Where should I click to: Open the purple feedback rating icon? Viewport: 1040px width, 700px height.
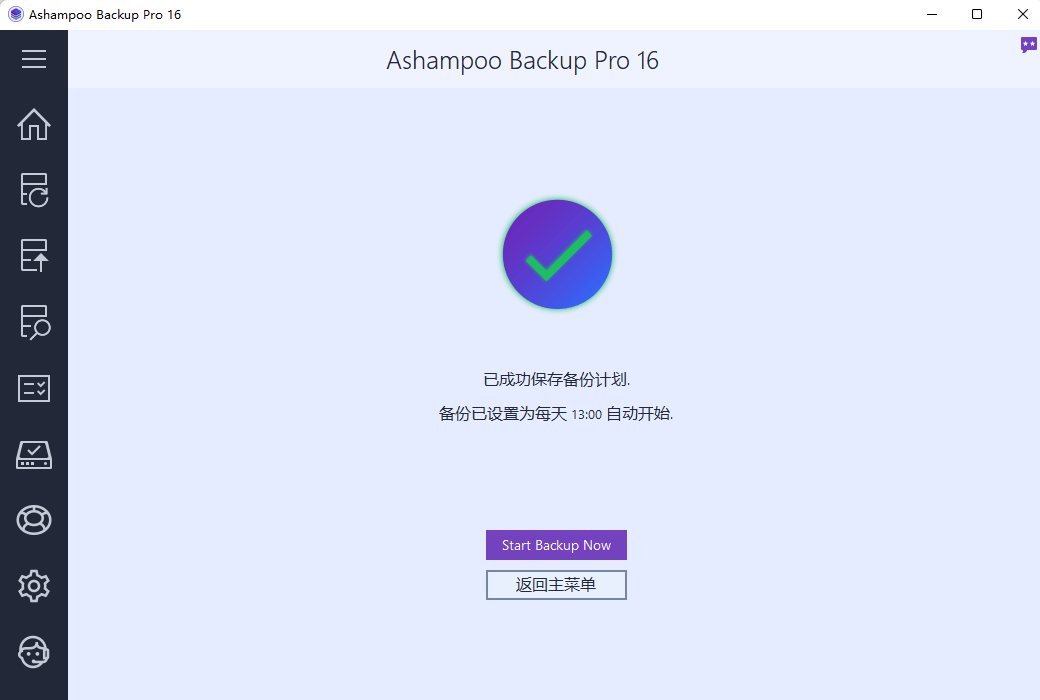(x=1028, y=45)
